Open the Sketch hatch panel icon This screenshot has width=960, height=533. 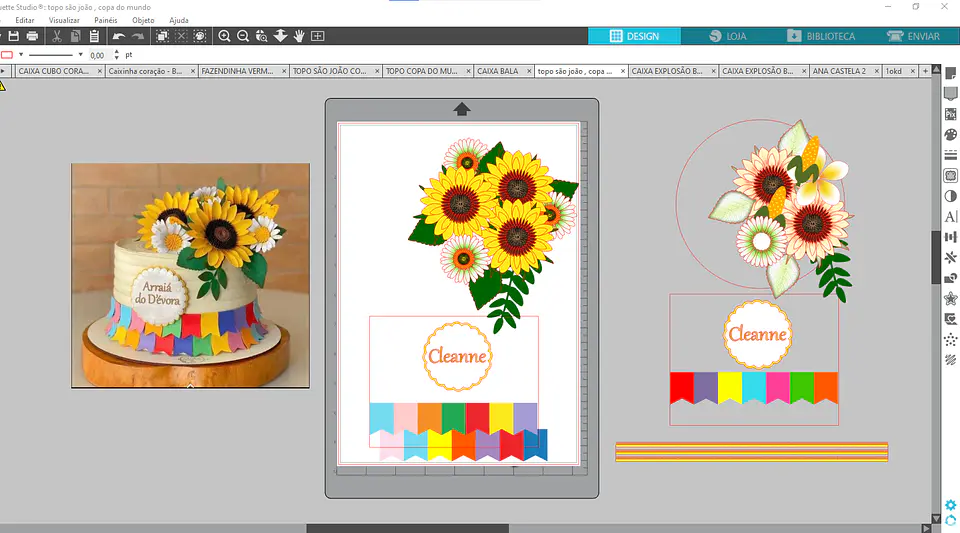pos(950,360)
